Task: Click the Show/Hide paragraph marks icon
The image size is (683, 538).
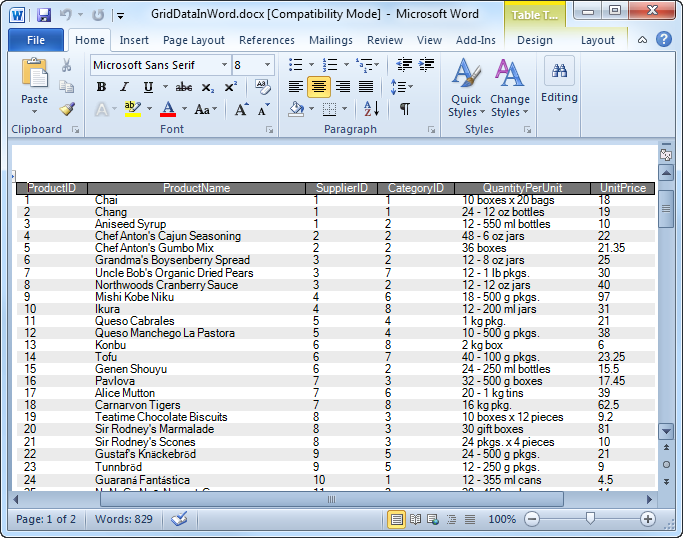Action: pos(404,110)
